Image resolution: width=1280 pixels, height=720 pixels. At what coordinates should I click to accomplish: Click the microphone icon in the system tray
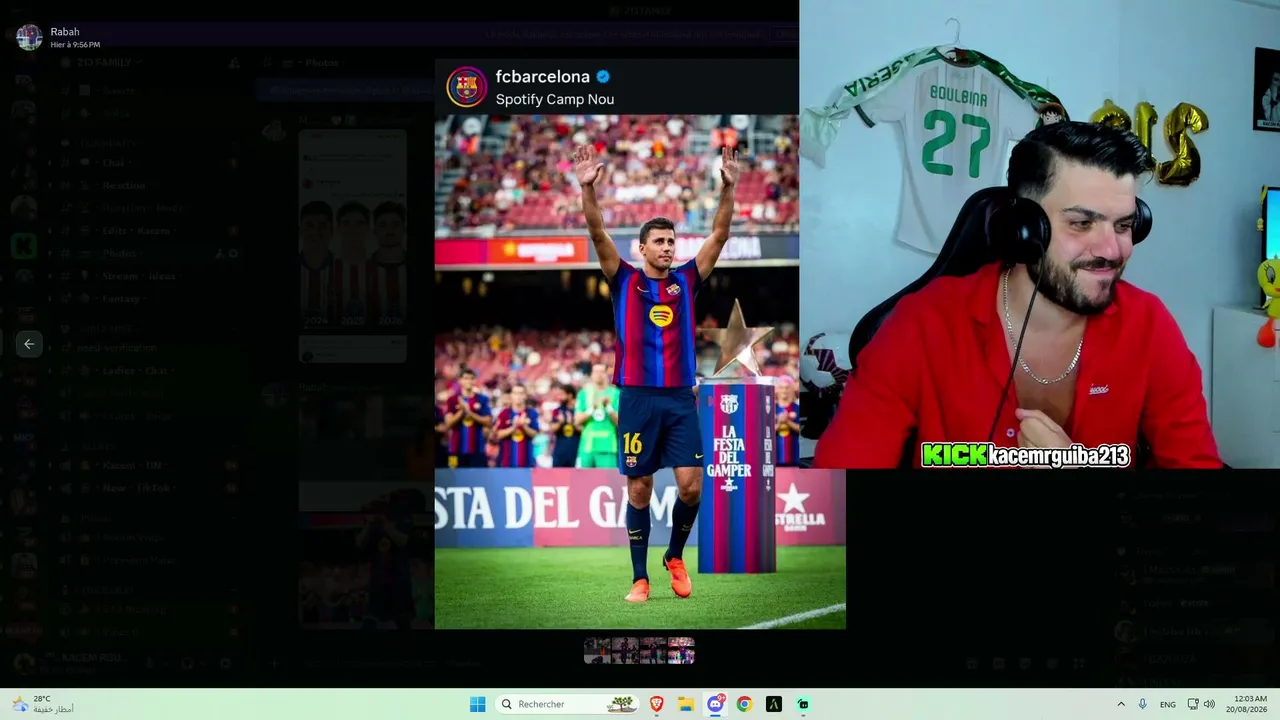coord(1142,704)
